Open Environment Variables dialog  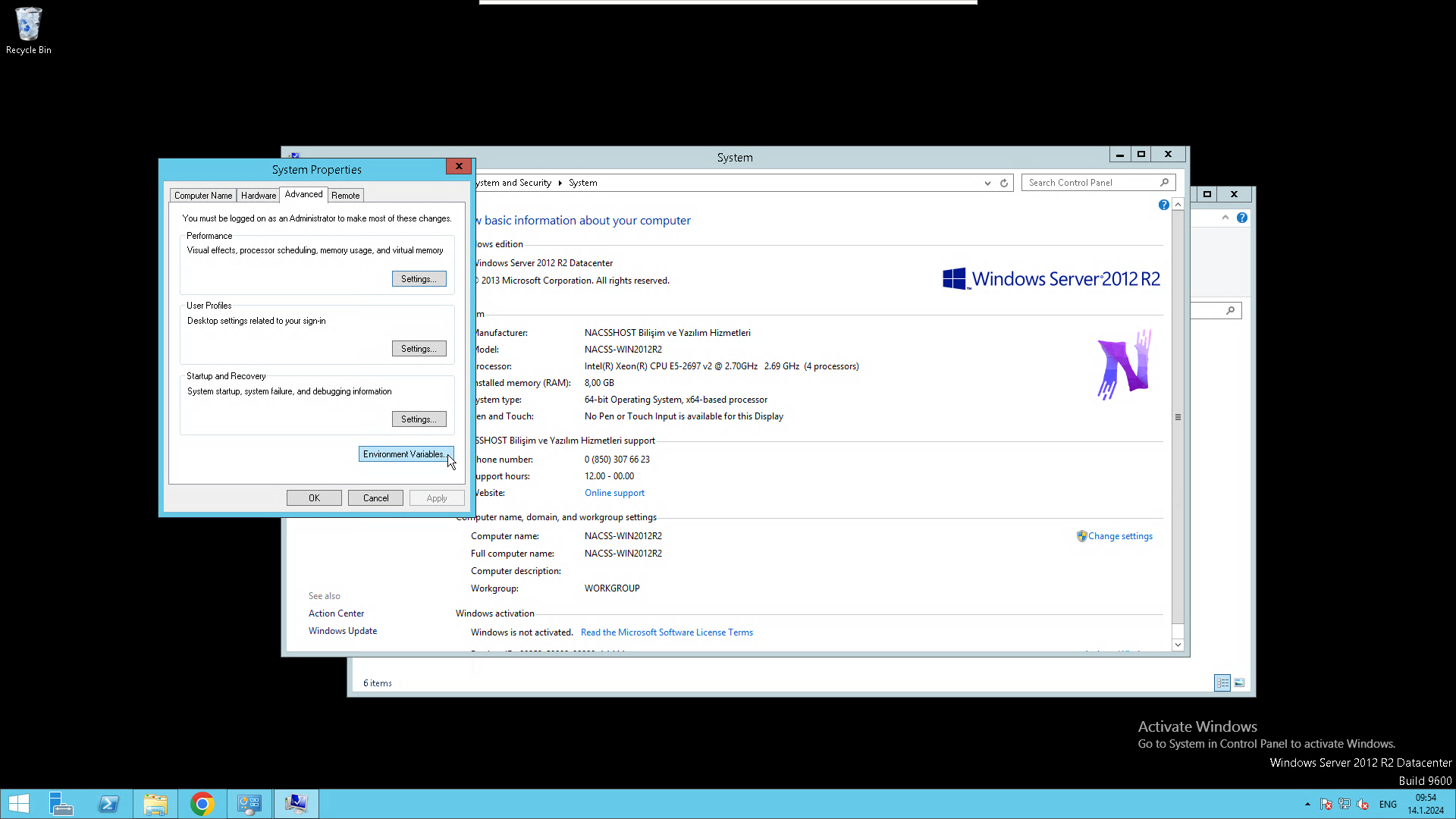406,454
